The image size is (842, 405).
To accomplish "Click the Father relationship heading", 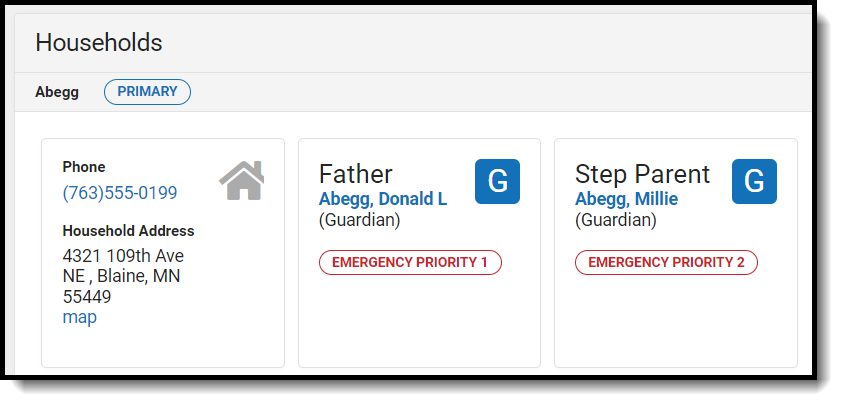I will pyautogui.click(x=355, y=174).
